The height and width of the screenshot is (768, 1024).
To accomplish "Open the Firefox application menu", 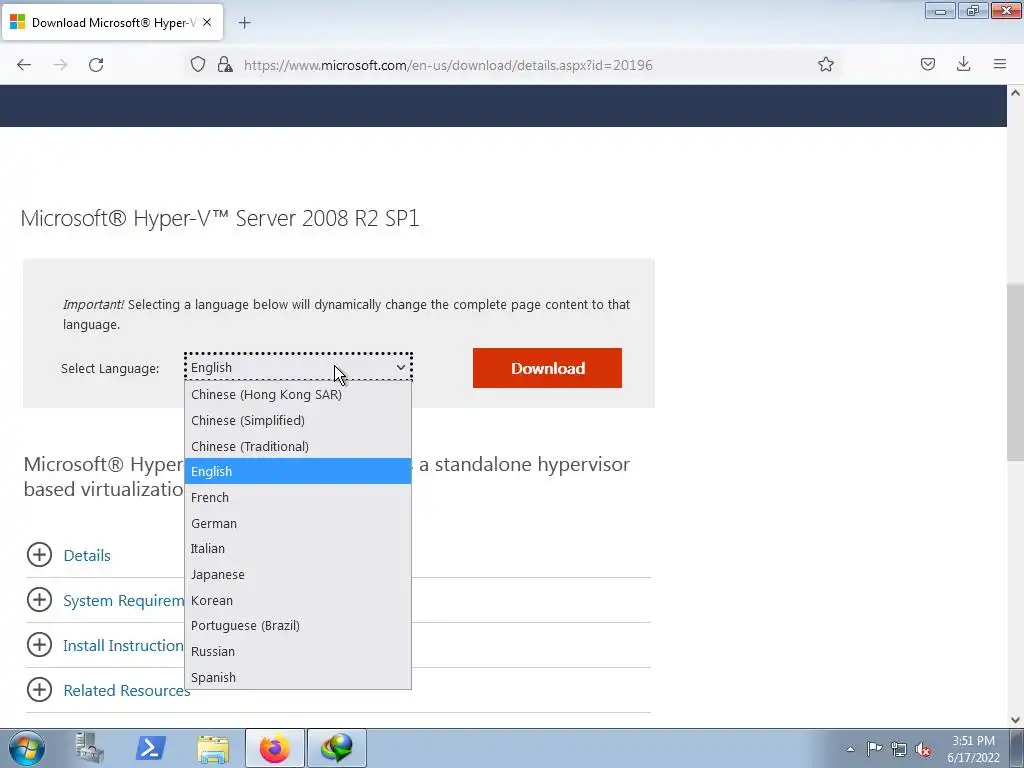I will pos(999,65).
